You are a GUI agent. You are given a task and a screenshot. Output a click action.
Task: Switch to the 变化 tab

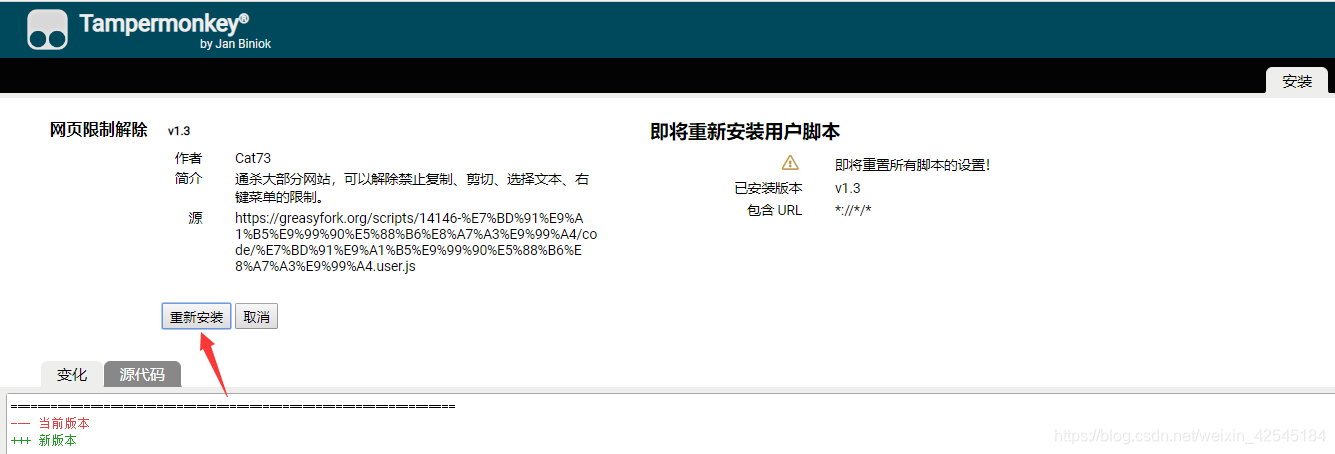pyautogui.click(x=72, y=375)
